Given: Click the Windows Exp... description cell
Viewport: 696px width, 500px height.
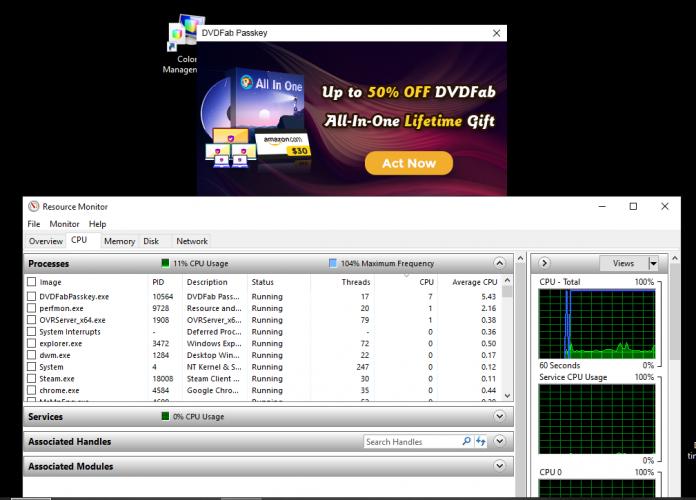Looking at the screenshot, I should click(x=213, y=343).
